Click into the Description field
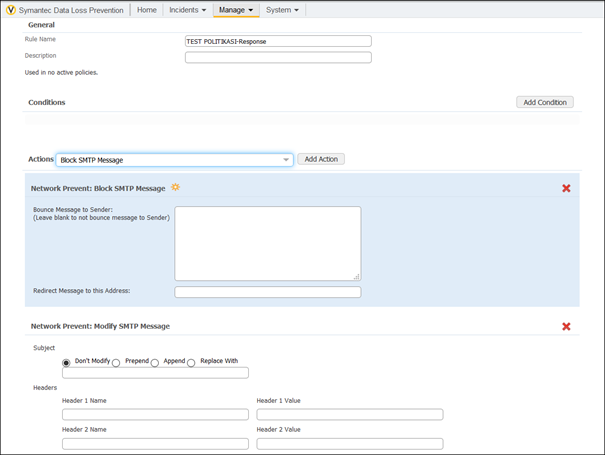Screen dimensions: 605x455 [x=278, y=58]
